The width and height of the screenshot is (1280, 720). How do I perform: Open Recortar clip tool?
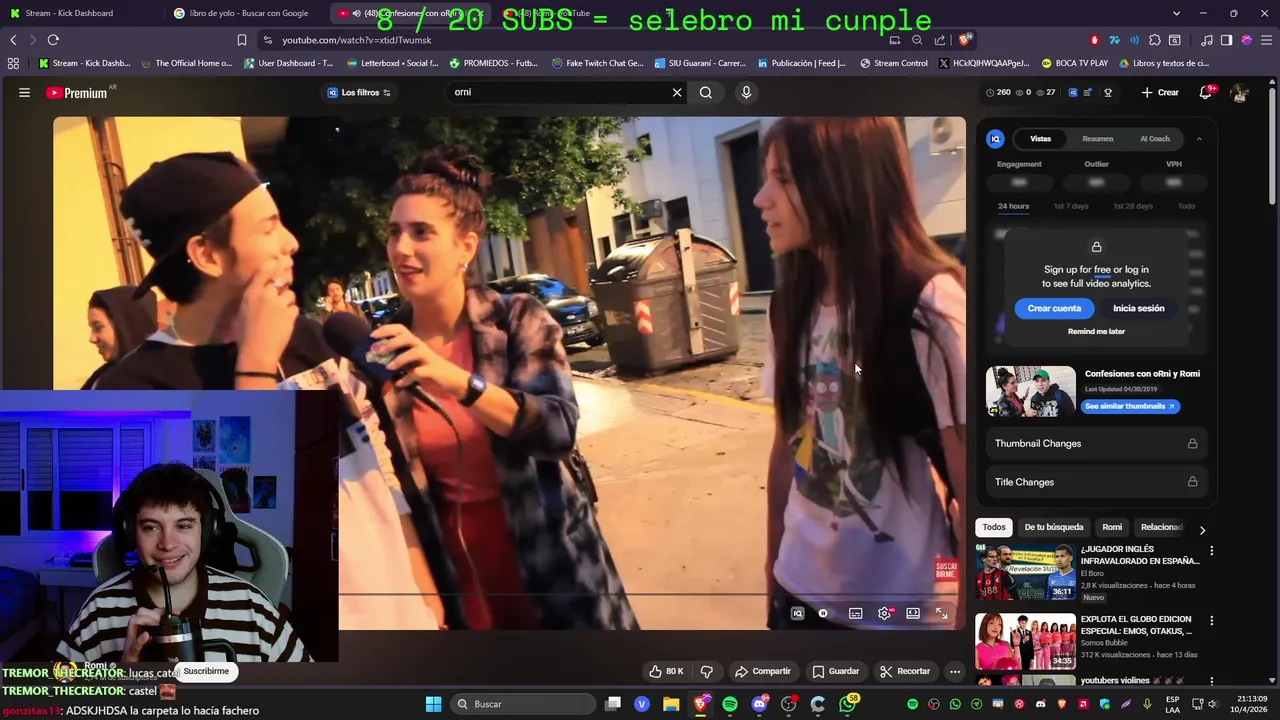click(906, 671)
